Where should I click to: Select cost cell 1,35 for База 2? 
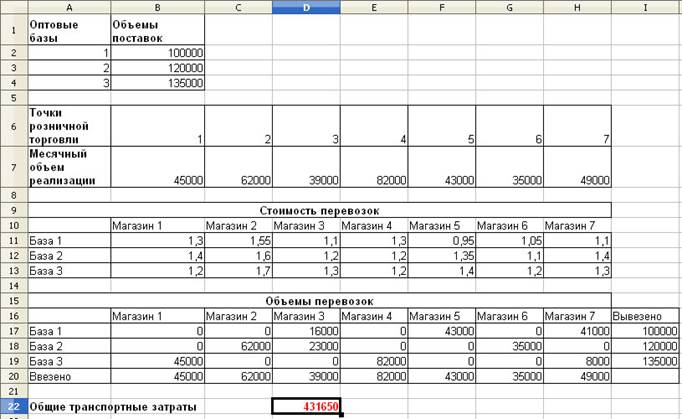pos(442,256)
